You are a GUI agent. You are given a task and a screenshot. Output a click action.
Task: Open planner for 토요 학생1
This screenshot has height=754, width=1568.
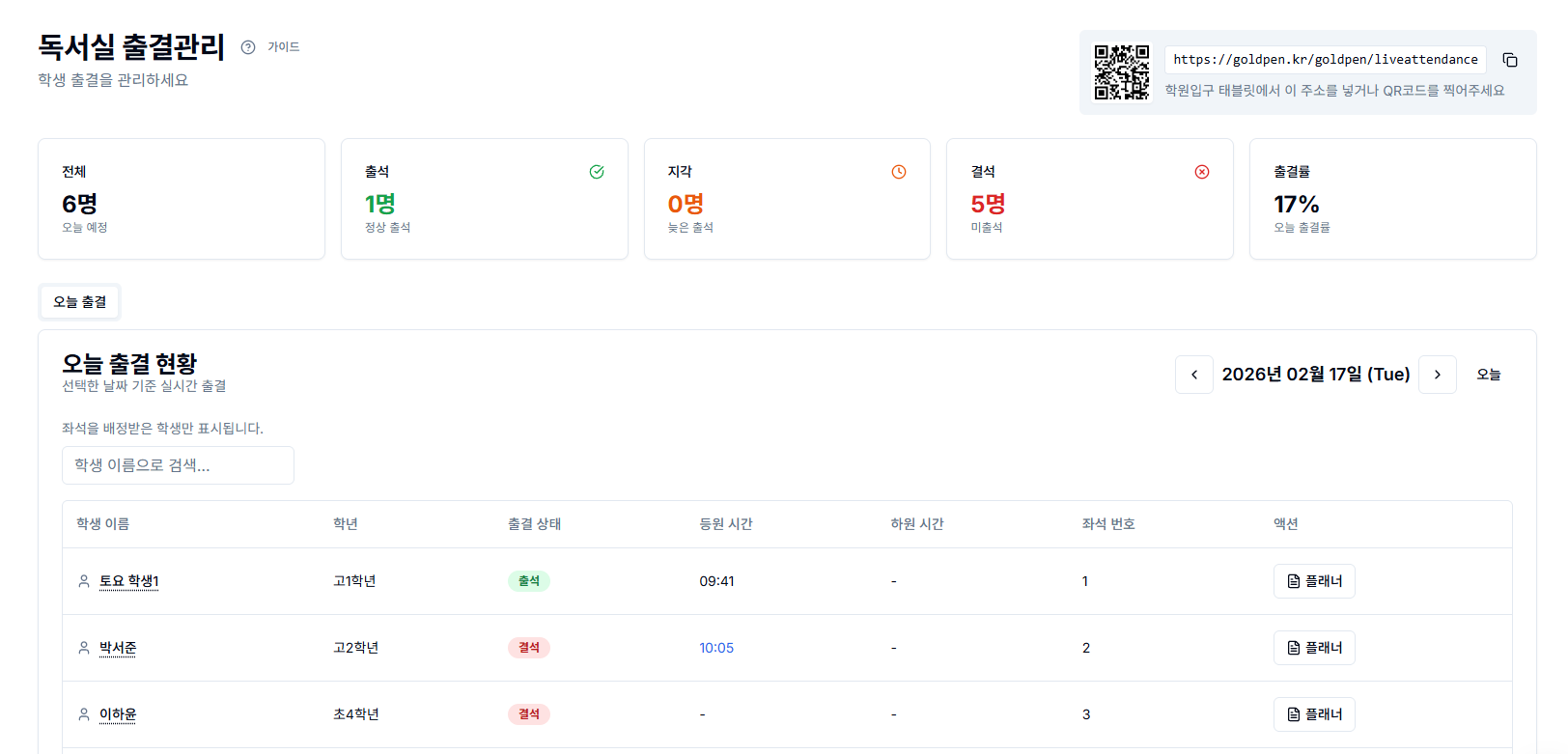click(1314, 581)
